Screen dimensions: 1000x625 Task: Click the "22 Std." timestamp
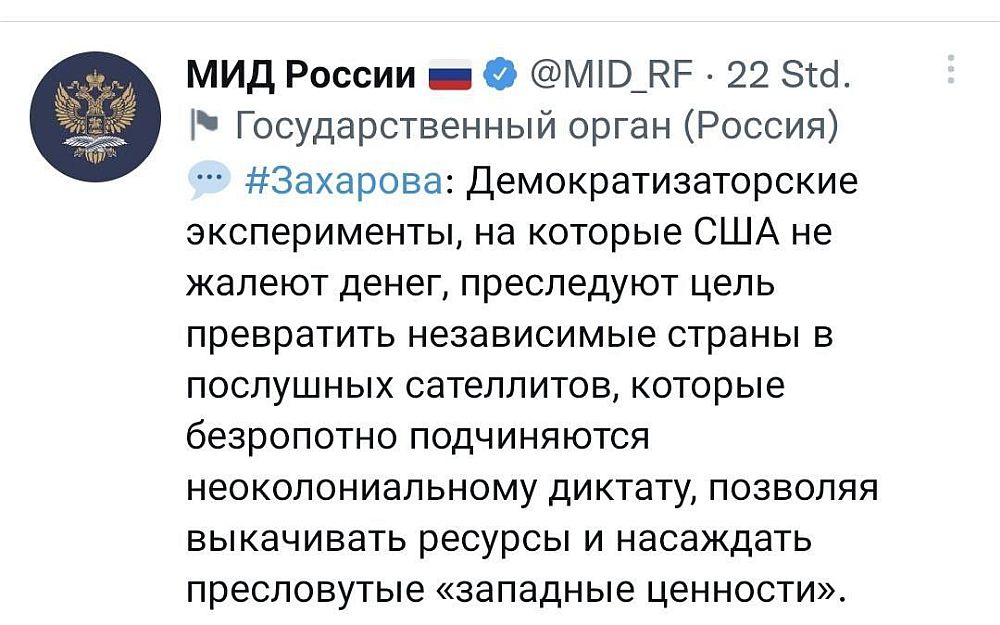pos(789,75)
